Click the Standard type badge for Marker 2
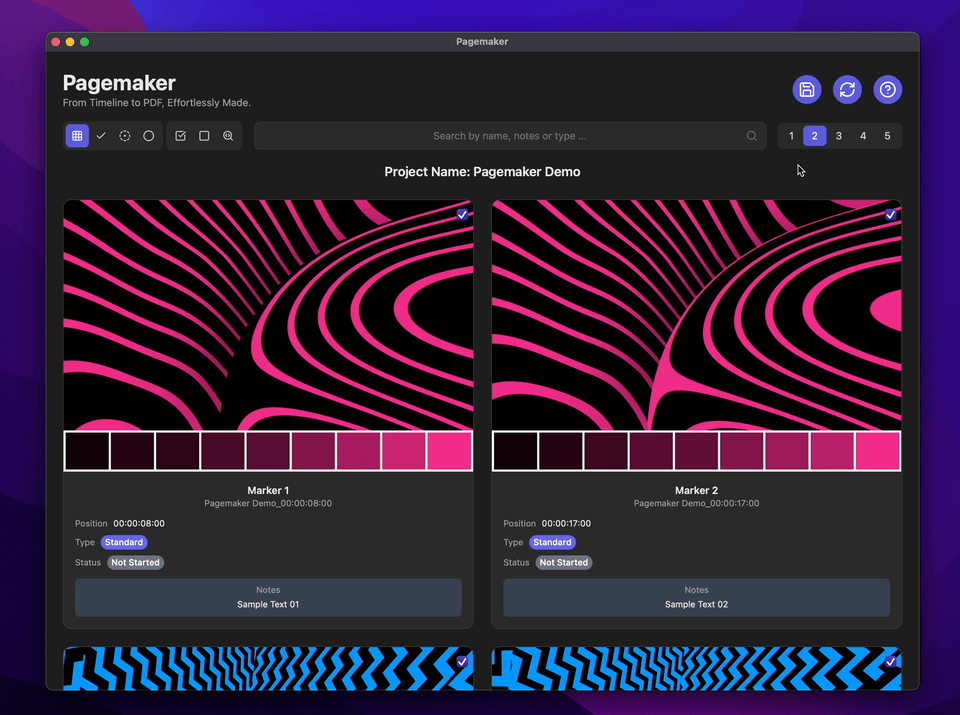The image size is (960, 715). [x=552, y=542]
